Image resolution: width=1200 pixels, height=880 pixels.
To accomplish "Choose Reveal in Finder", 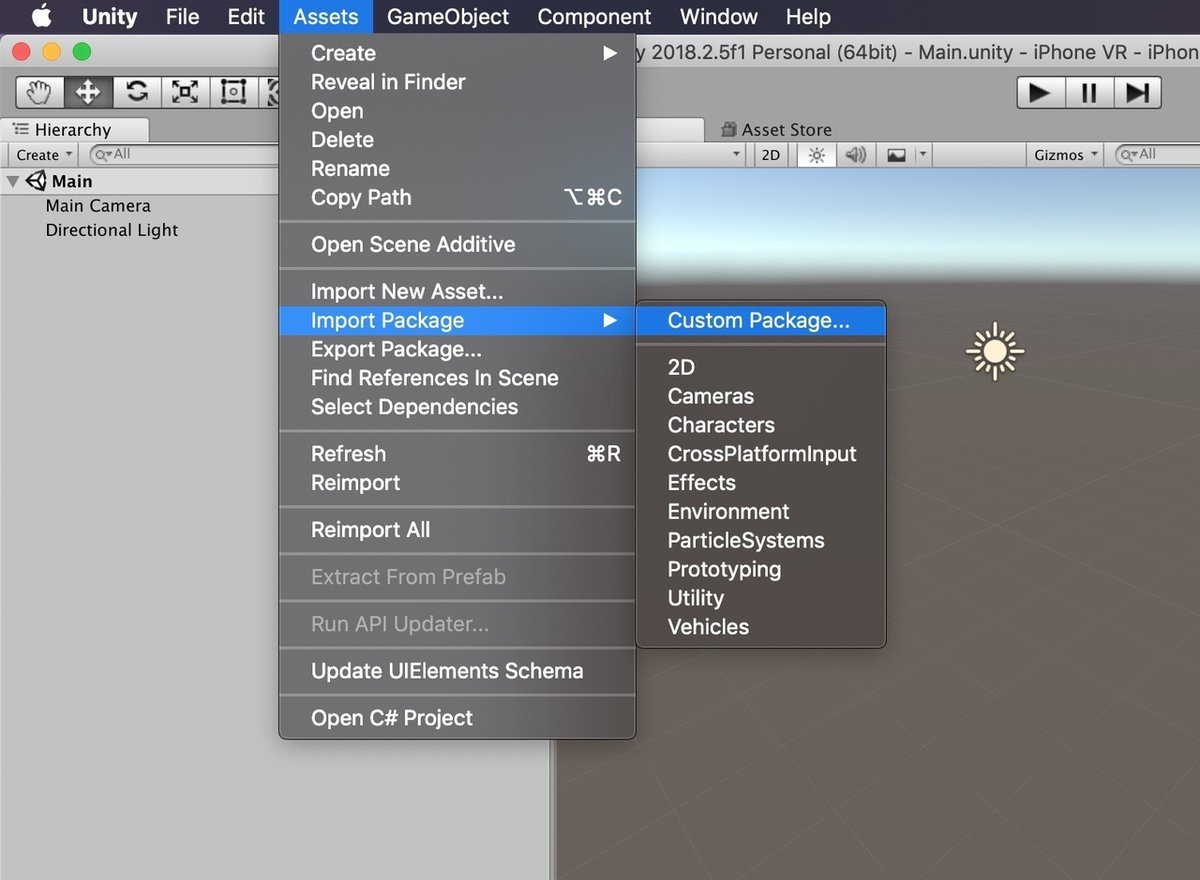I will point(457,82).
